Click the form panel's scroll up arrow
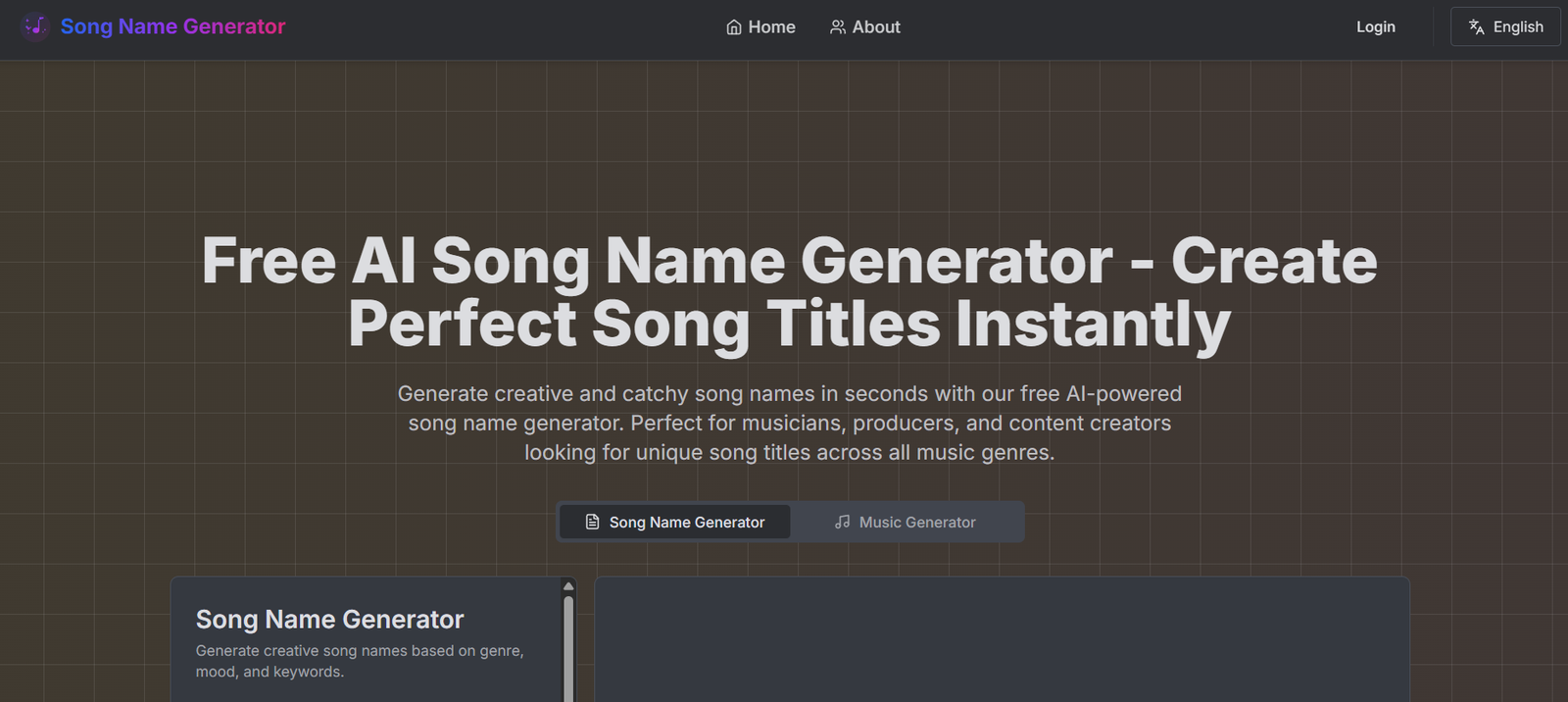Viewport: 1568px width, 702px height. click(x=568, y=586)
